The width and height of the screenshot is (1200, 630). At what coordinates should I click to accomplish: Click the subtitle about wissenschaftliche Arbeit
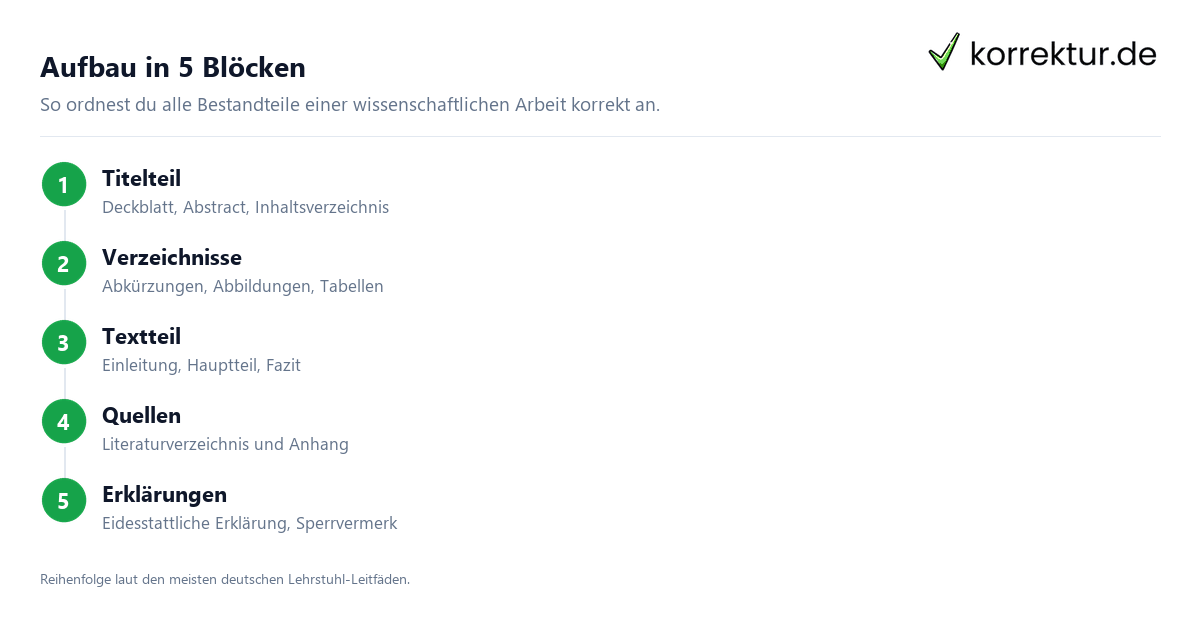[x=350, y=105]
